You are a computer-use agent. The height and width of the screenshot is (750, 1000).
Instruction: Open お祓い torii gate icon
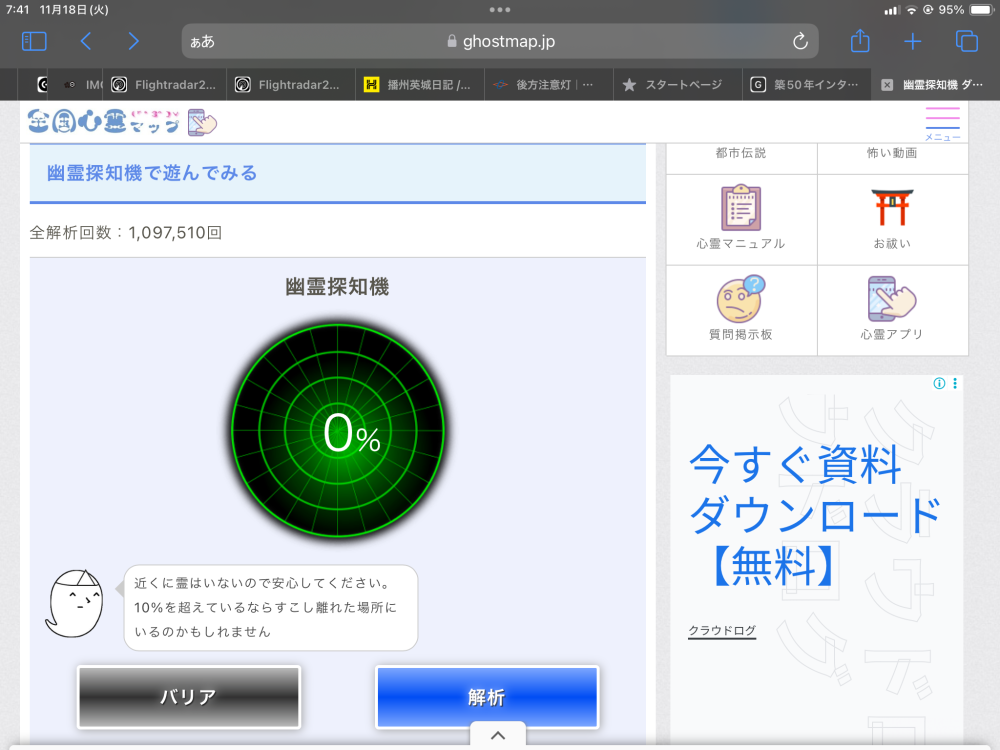tap(892, 208)
